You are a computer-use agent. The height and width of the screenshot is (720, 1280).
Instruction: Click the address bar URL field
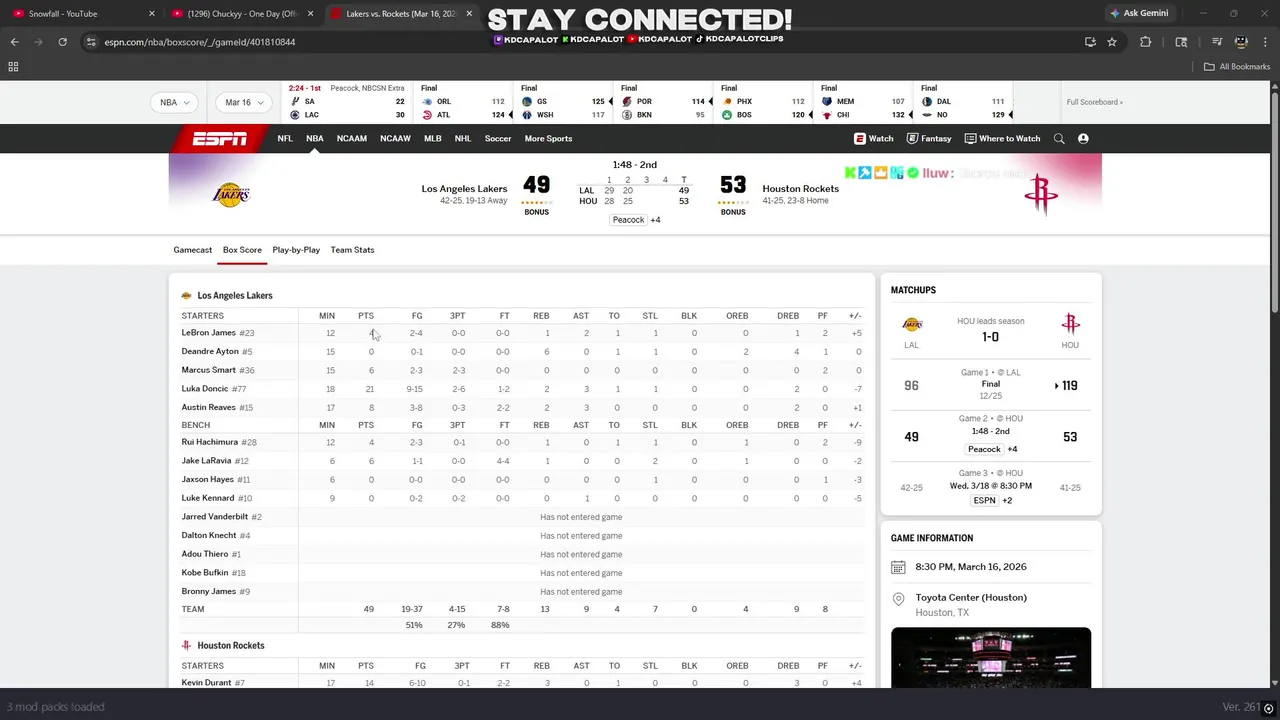click(x=580, y=42)
